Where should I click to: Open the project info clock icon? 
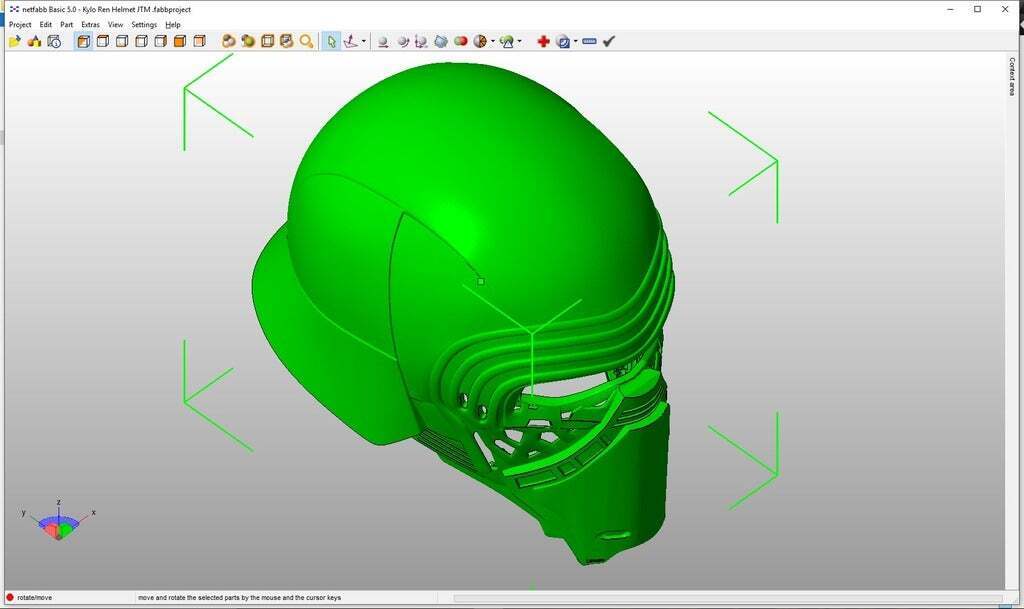[x=54, y=41]
